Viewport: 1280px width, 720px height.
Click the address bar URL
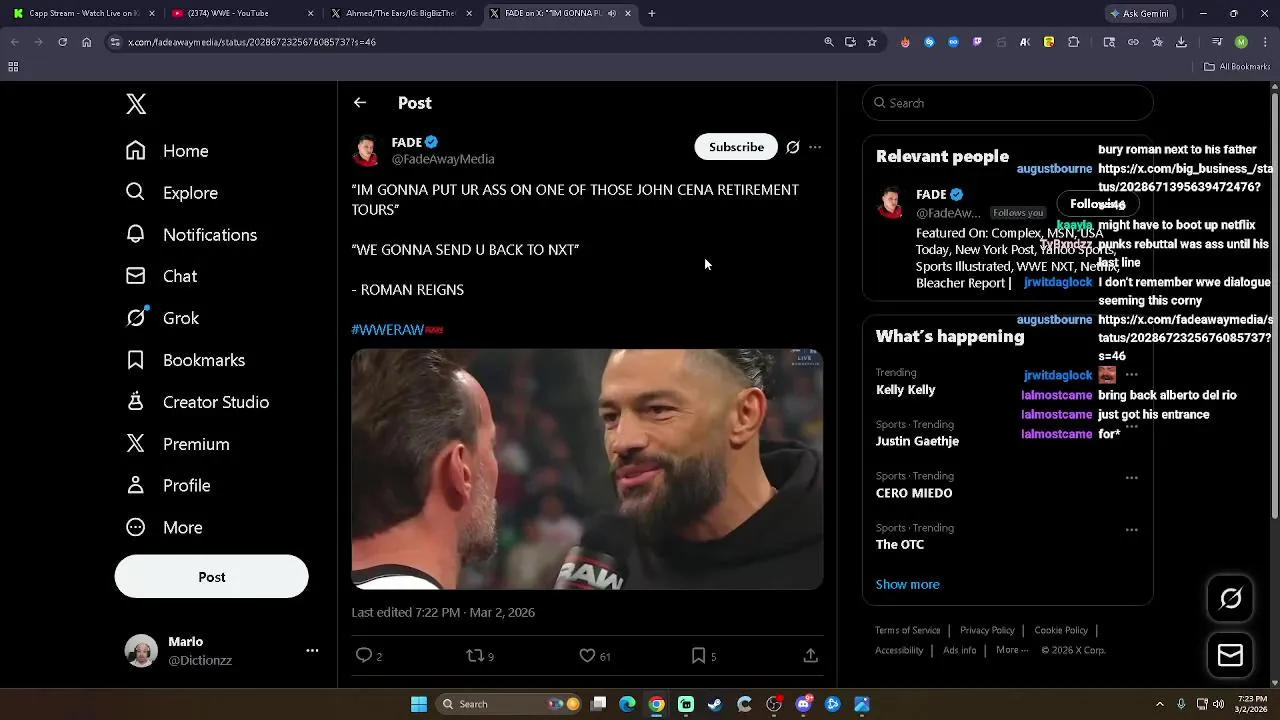(252, 42)
